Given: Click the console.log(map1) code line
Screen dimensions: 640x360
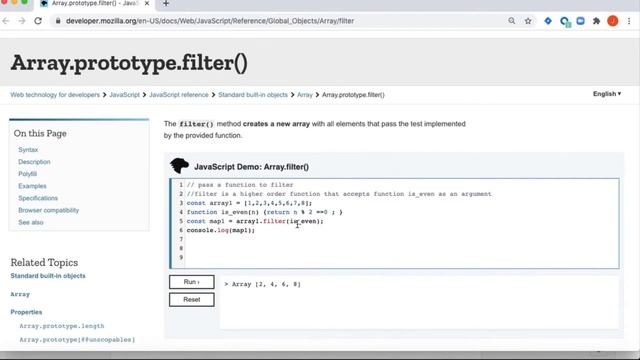Looking at the screenshot, I should [x=221, y=230].
